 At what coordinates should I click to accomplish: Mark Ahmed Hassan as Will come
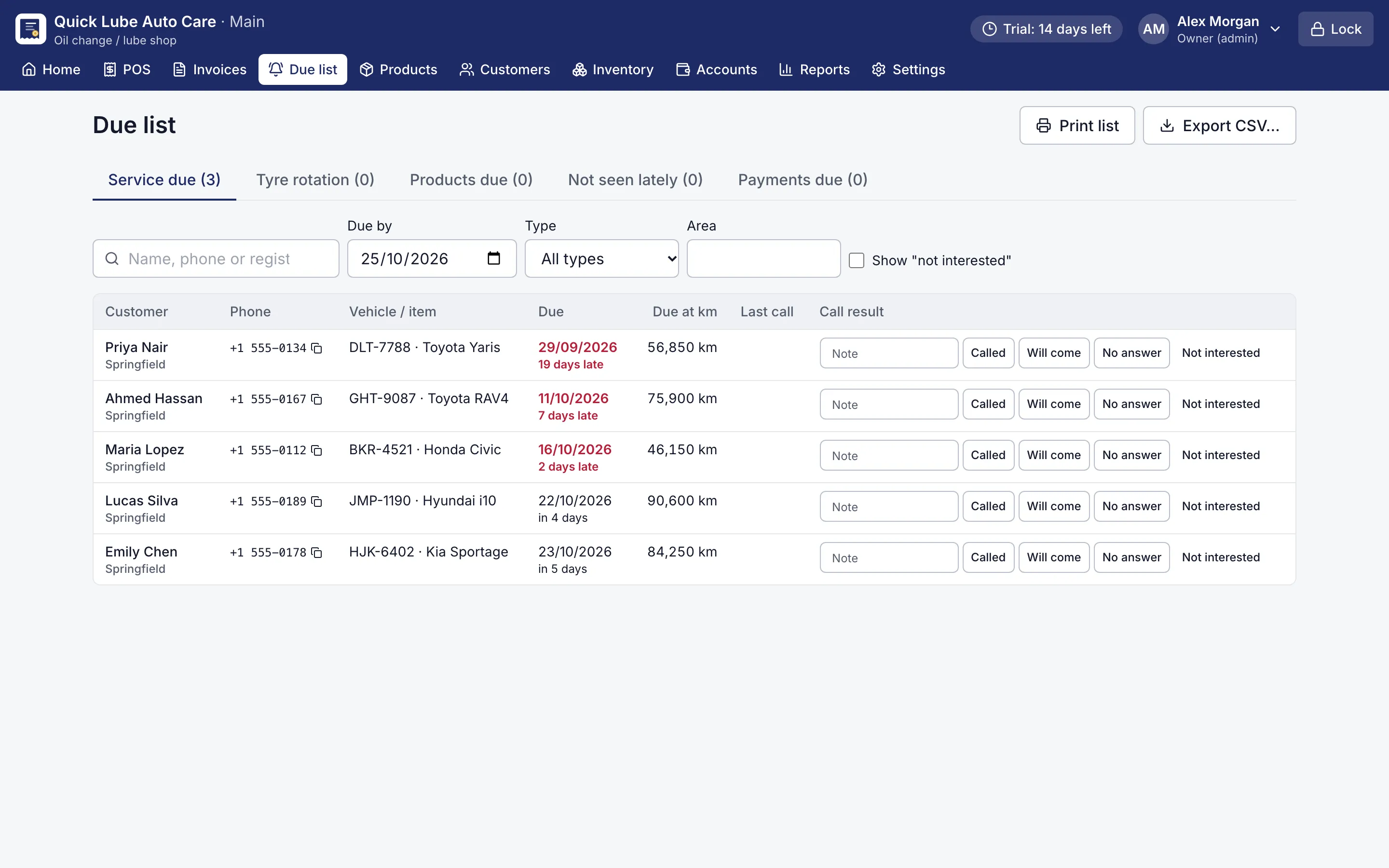pyautogui.click(x=1054, y=404)
